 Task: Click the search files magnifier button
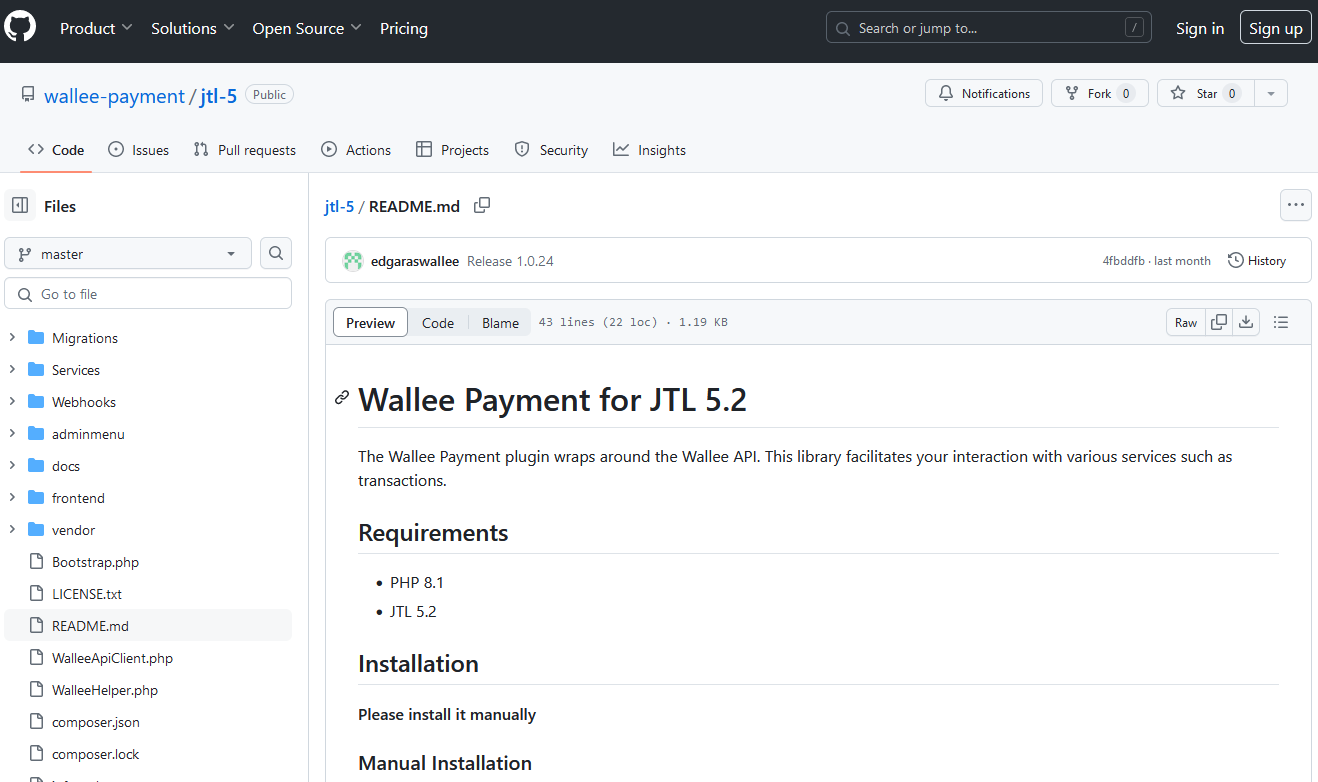pyautogui.click(x=276, y=254)
